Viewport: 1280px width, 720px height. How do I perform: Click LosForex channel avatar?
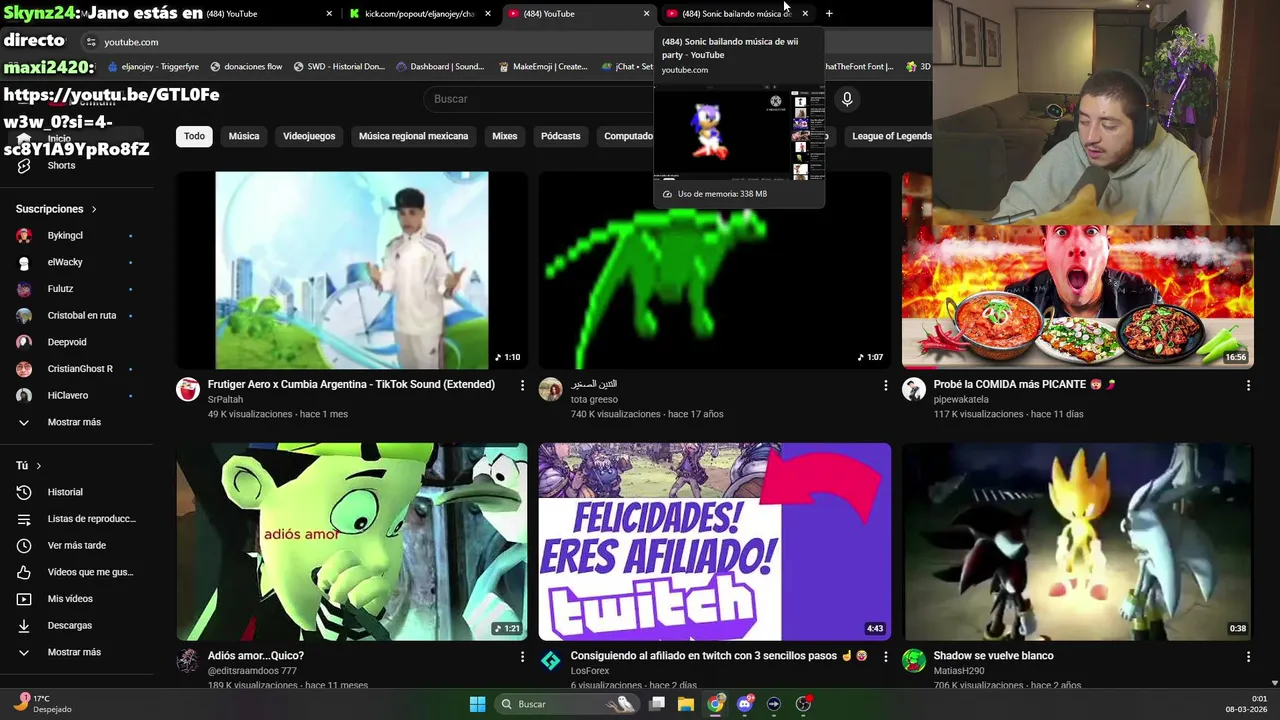[x=551, y=661]
